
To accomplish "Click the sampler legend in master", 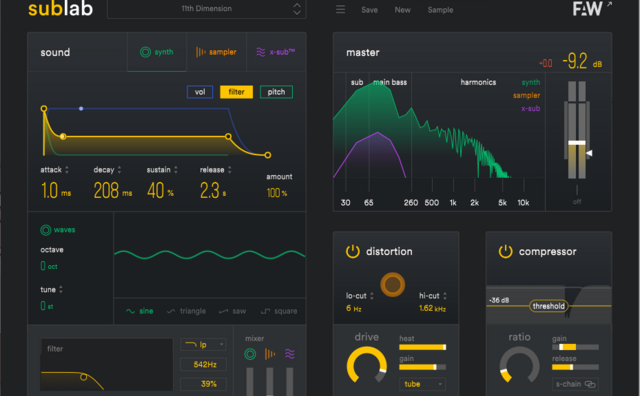I will [527, 96].
